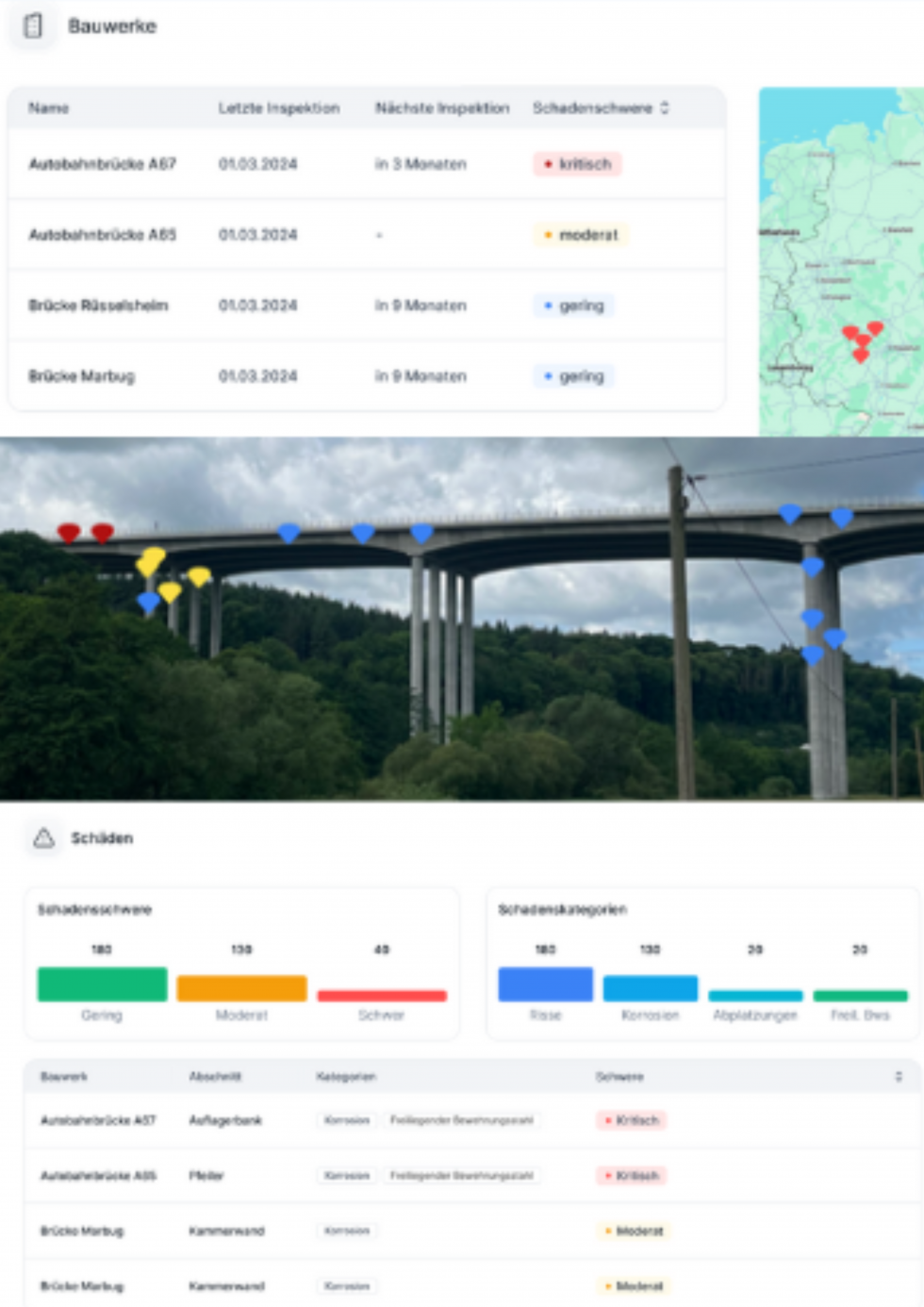Select rightmost blue marker on bridge deck

pos(841,517)
